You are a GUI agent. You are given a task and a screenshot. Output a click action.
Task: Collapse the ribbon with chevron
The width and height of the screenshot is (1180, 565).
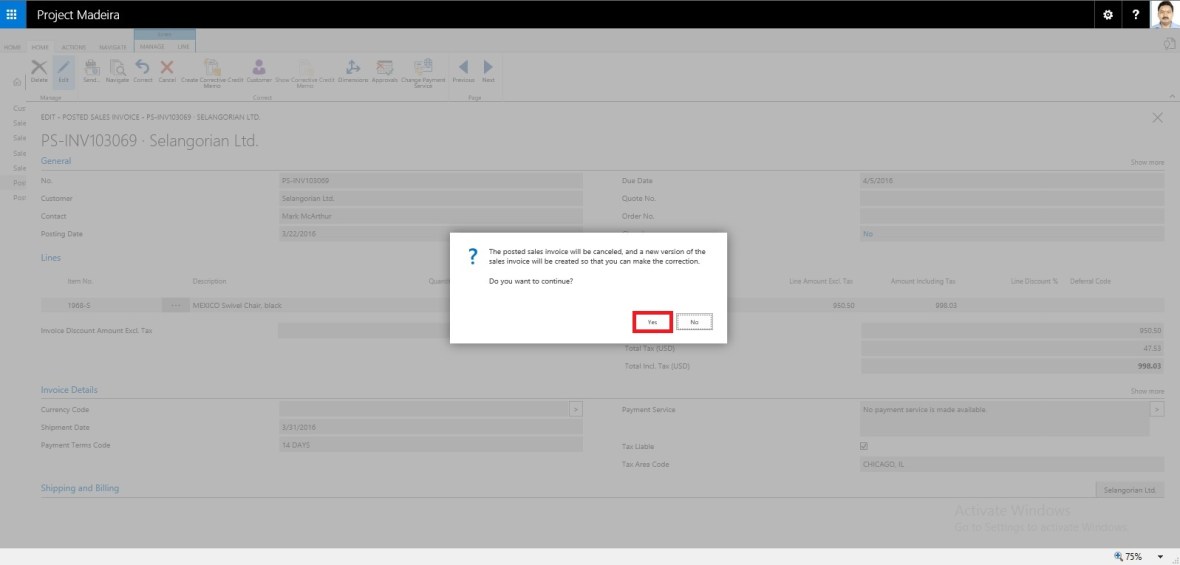pos(1172,96)
